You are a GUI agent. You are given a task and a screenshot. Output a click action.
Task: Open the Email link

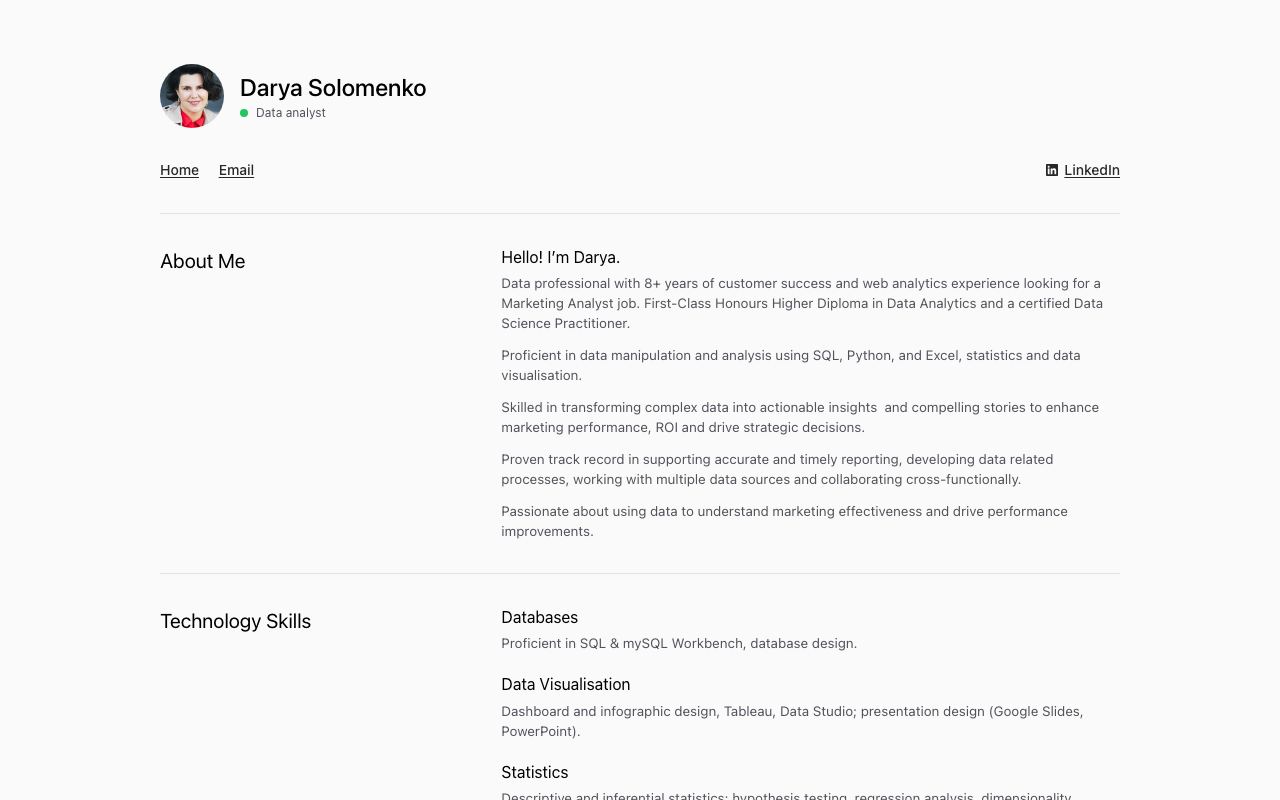[236, 170]
